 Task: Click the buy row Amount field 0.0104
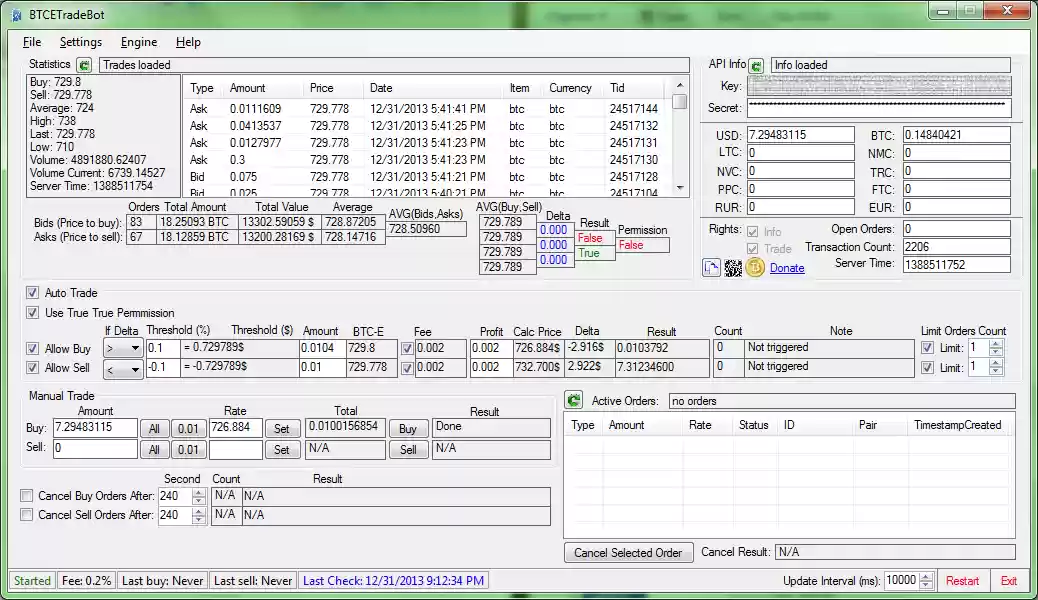322,348
